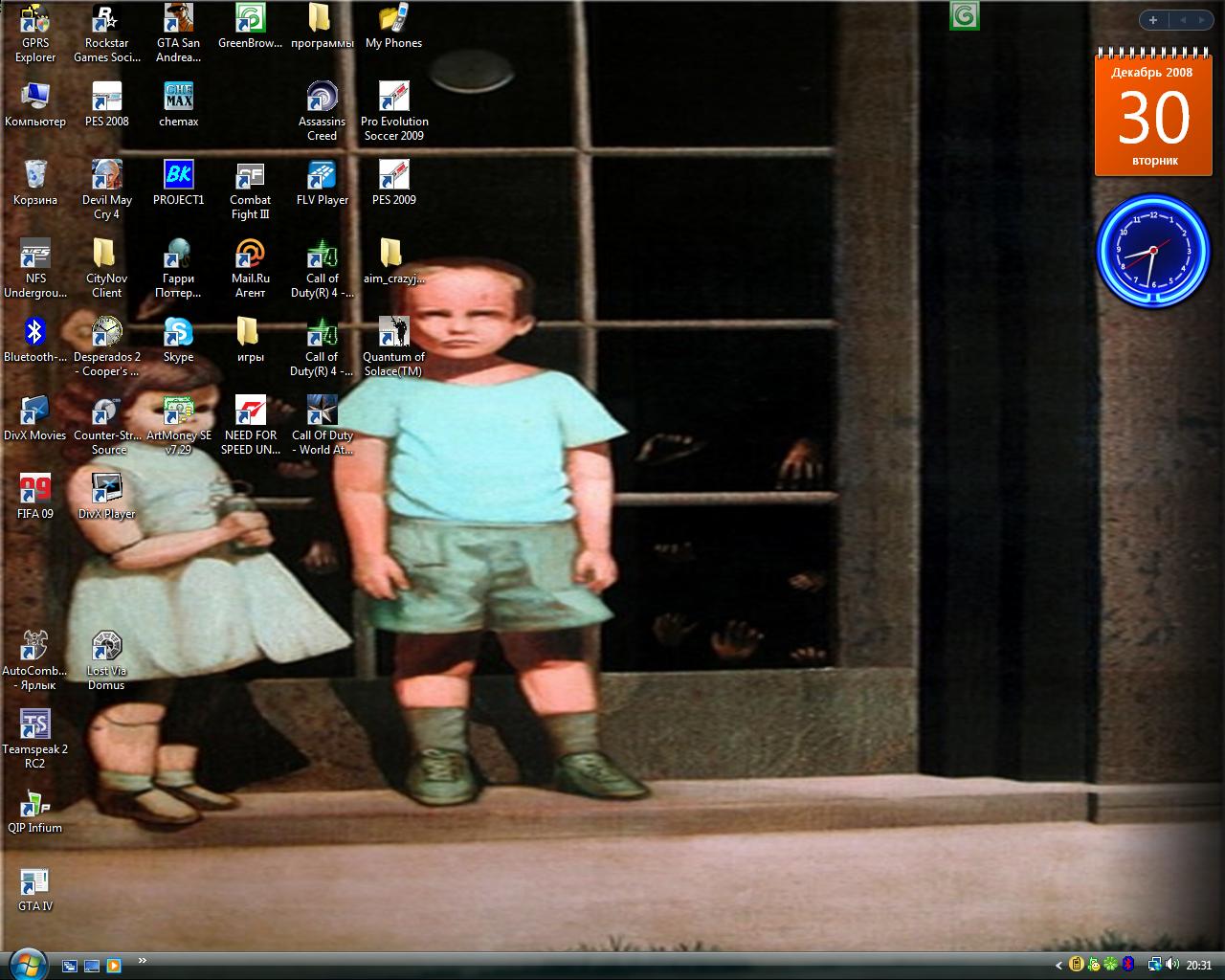Show hidden tray icons arrow

pos(1058,966)
